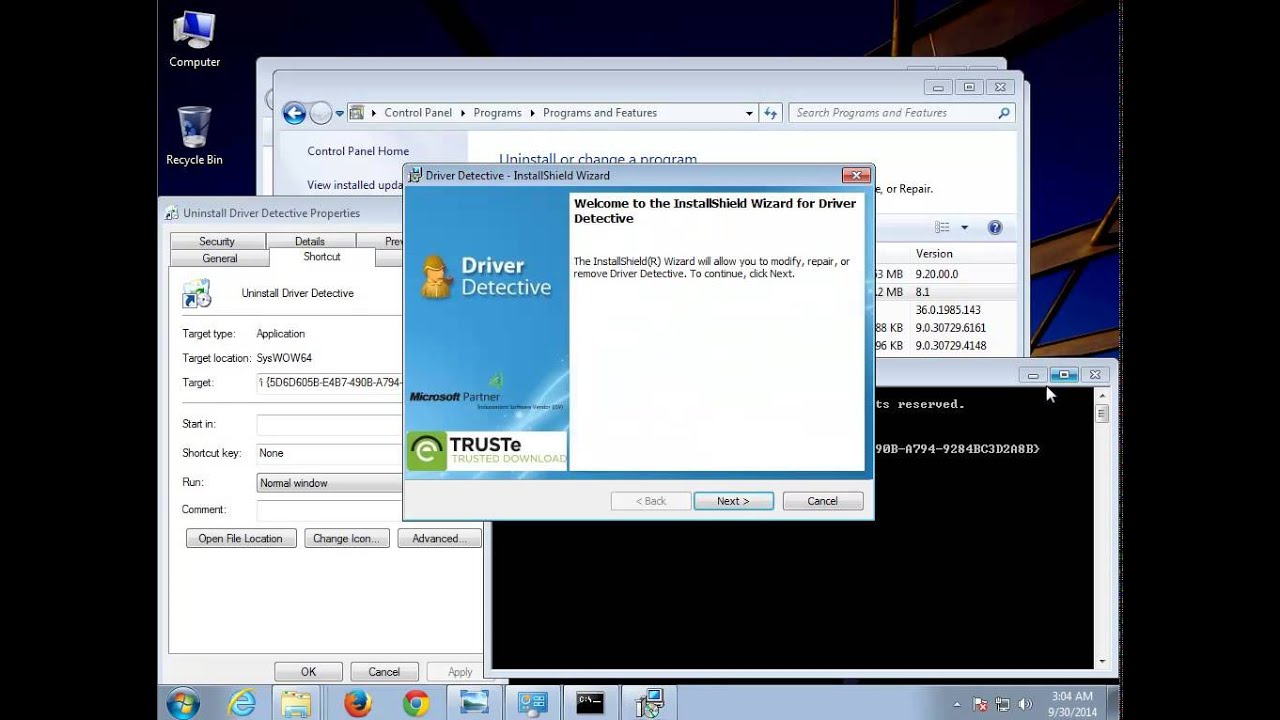The height and width of the screenshot is (720, 1280).
Task: Select the row with version 9.20.00.0
Action: click(944, 274)
